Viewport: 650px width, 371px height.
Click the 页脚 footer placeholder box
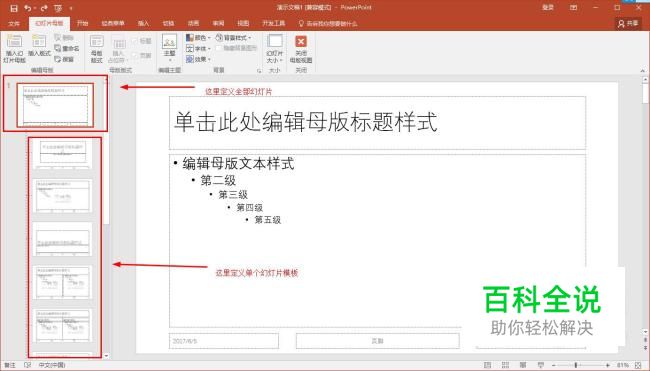(377, 341)
